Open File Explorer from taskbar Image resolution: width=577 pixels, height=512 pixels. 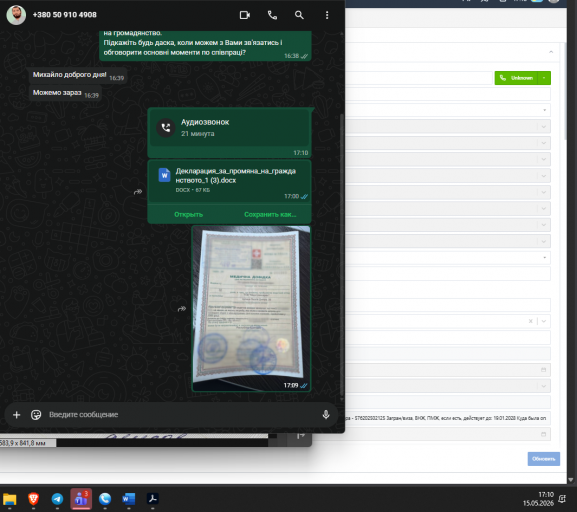[x=10, y=499]
